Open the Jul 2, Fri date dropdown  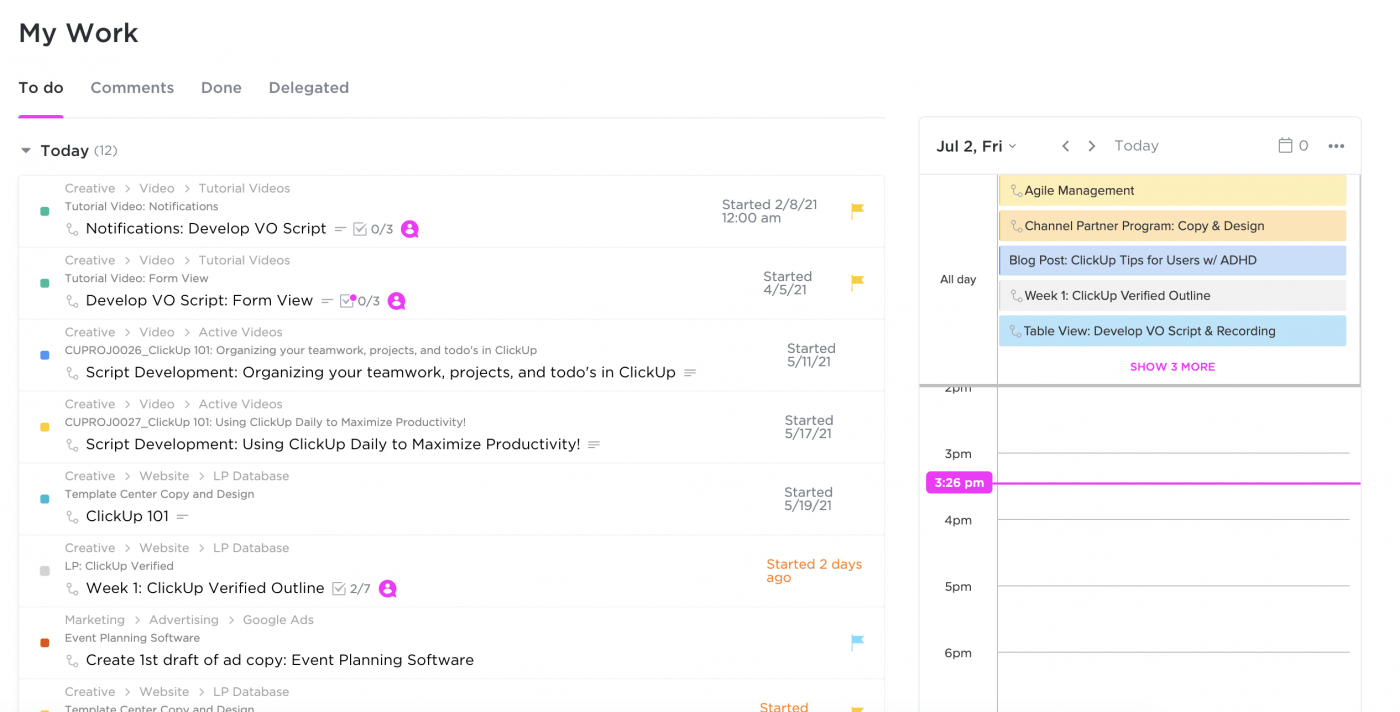[x=976, y=146]
